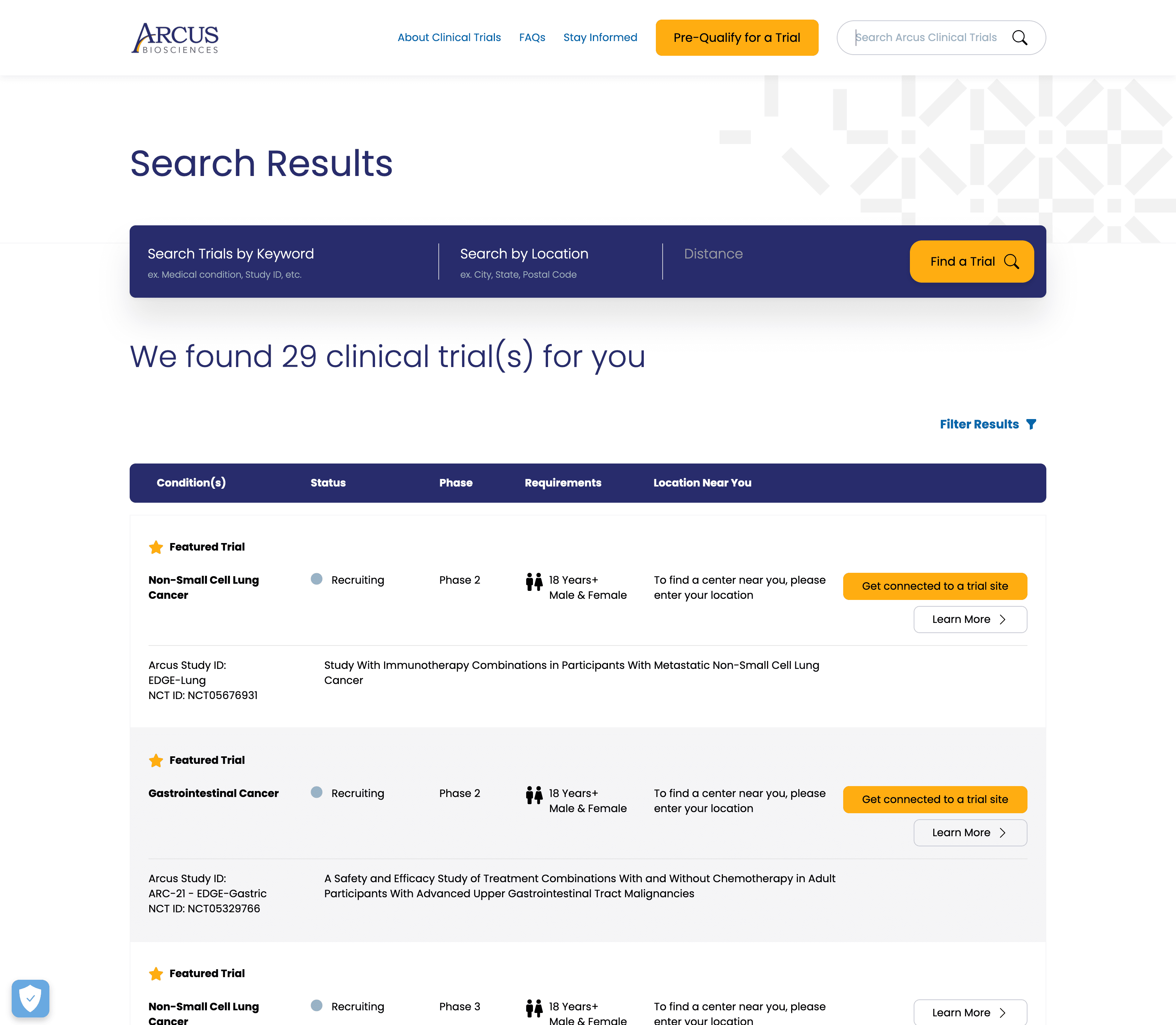Click Get connected to a trial site for Gastrointestinal Cancer
Image resolution: width=1176 pixels, height=1025 pixels.
pyautogui.click(x=935, y=799)
